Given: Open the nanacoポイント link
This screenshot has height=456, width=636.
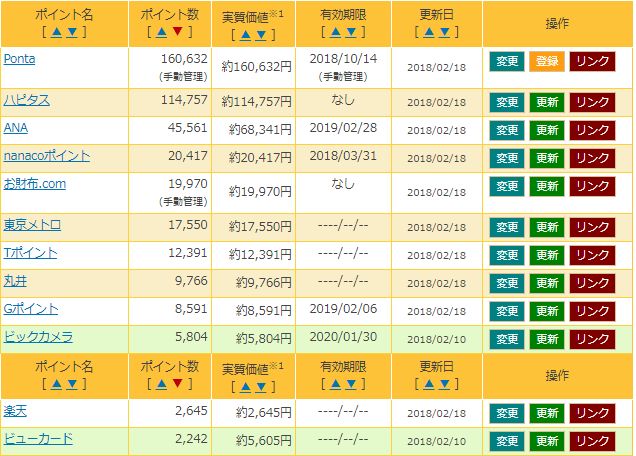Looking at the screenshot, I should 47,156.
